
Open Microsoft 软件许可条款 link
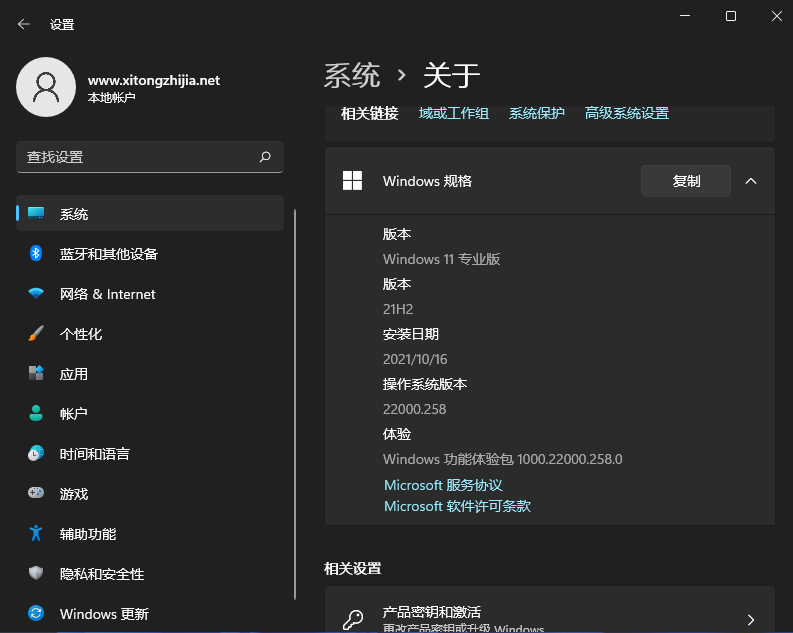[457, 506]
